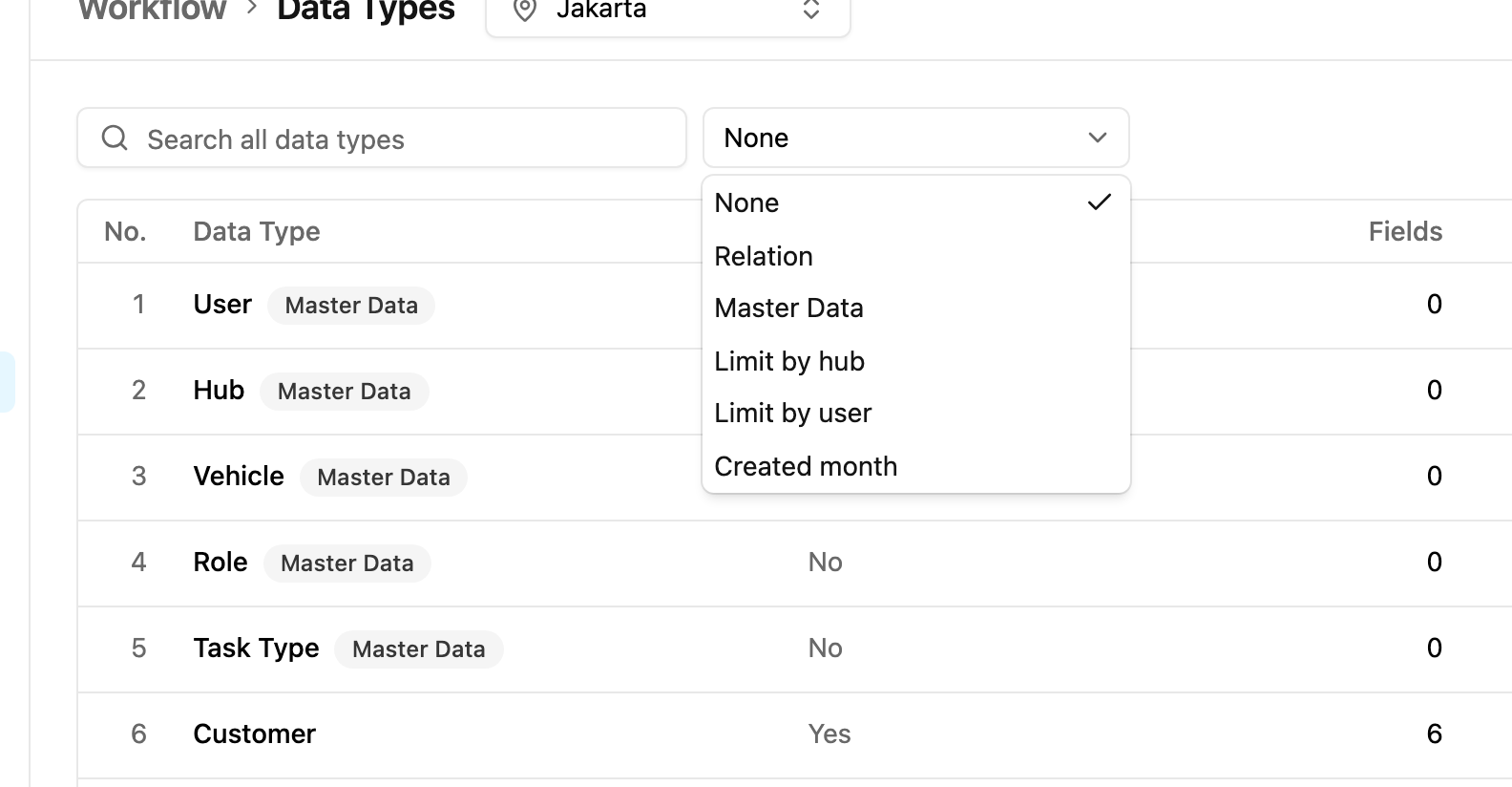Pick Created month from the dropdown
Viewport: 1512px width, 787px height.
916,466
